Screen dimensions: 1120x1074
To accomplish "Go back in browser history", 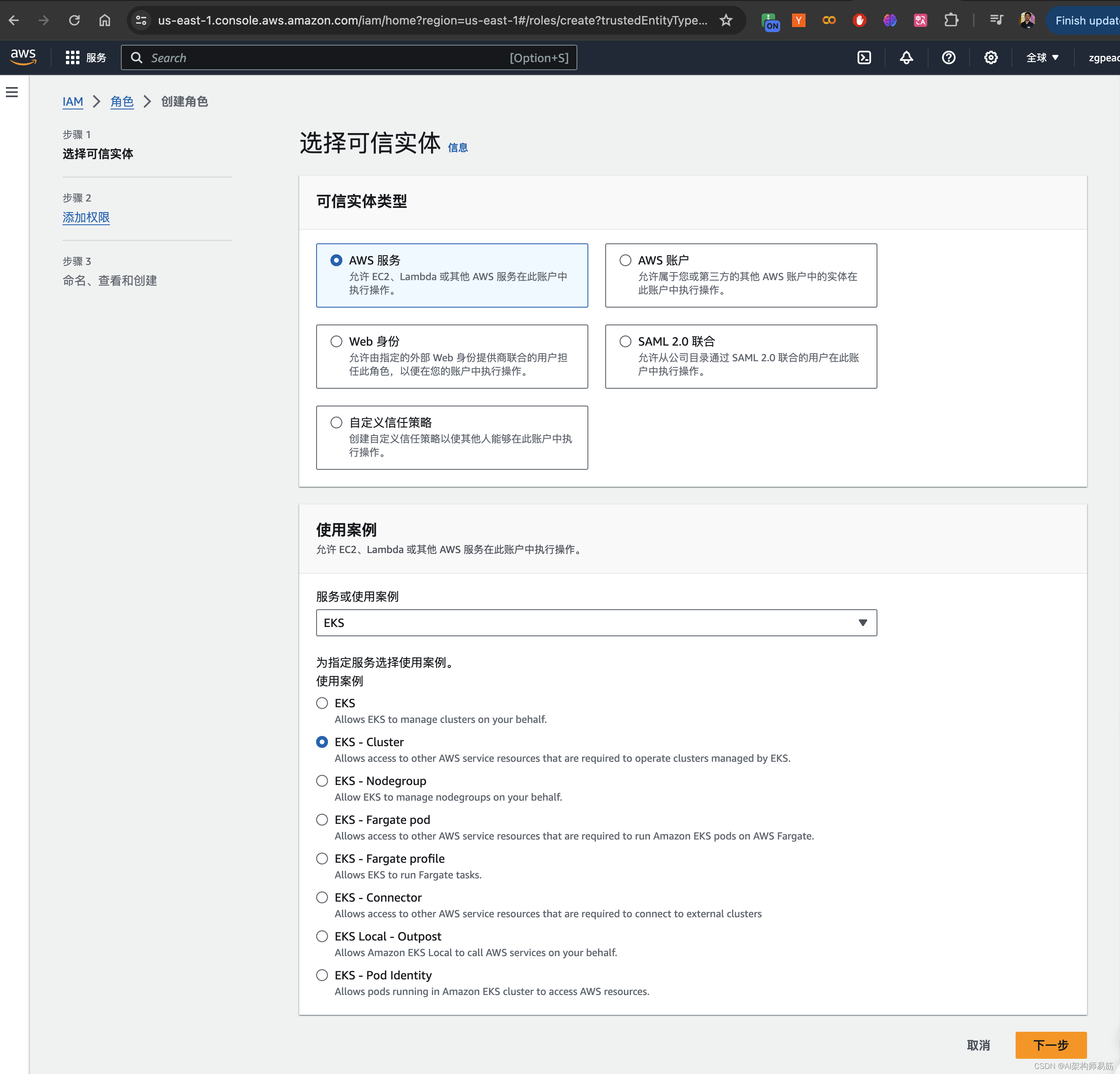I will [x=14, y=21].
